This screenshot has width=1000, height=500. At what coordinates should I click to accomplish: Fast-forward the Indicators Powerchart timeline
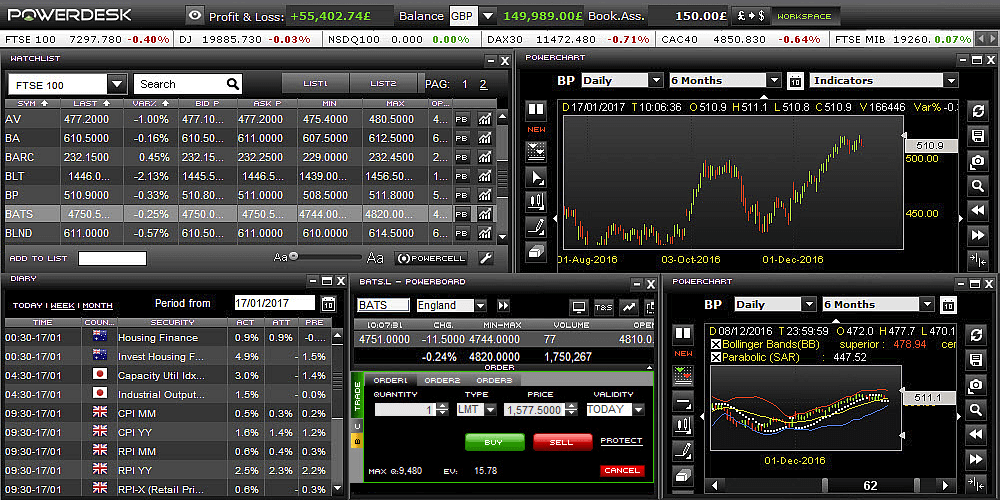click(976, 235)
